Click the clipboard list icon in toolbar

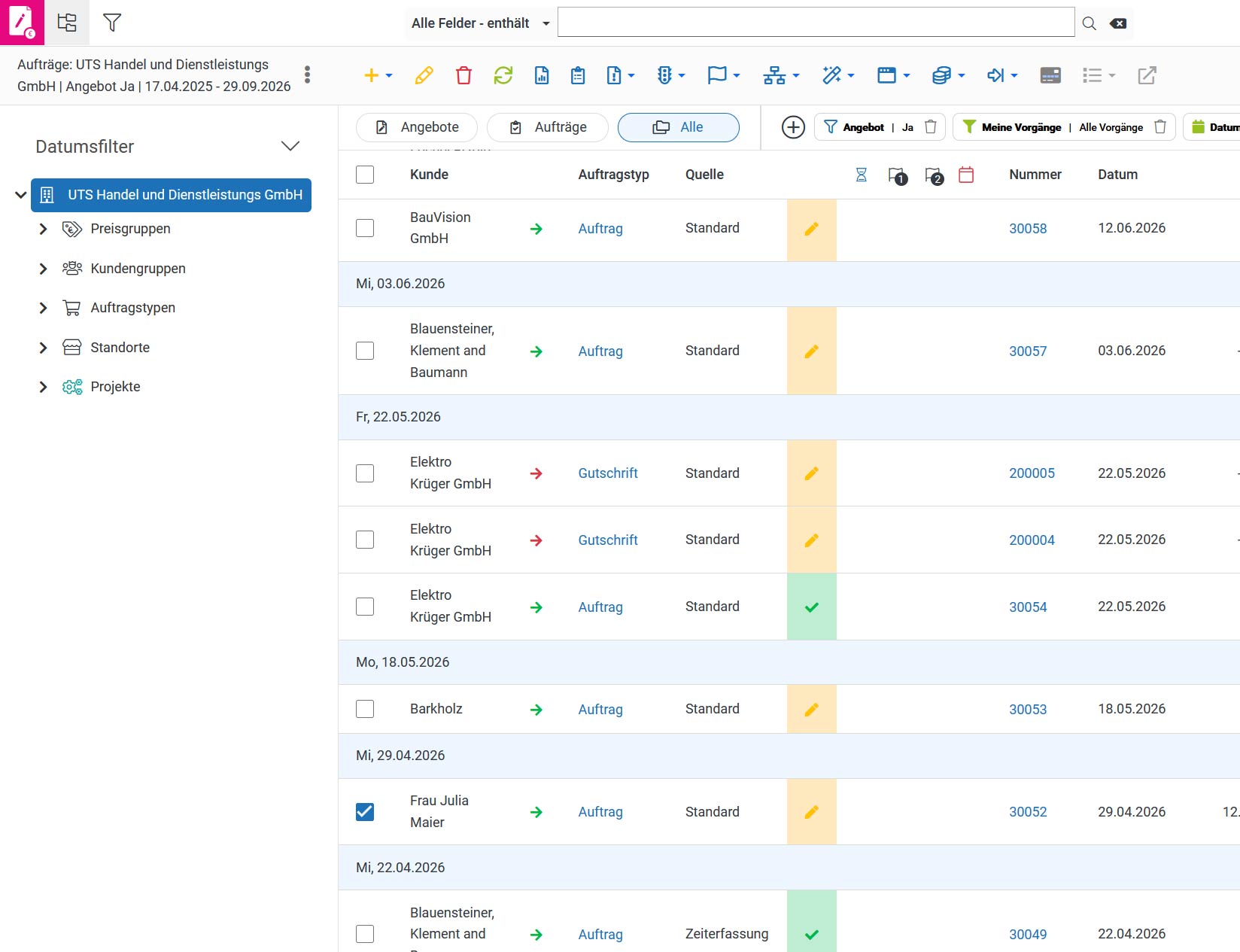[x=578, y=75]
